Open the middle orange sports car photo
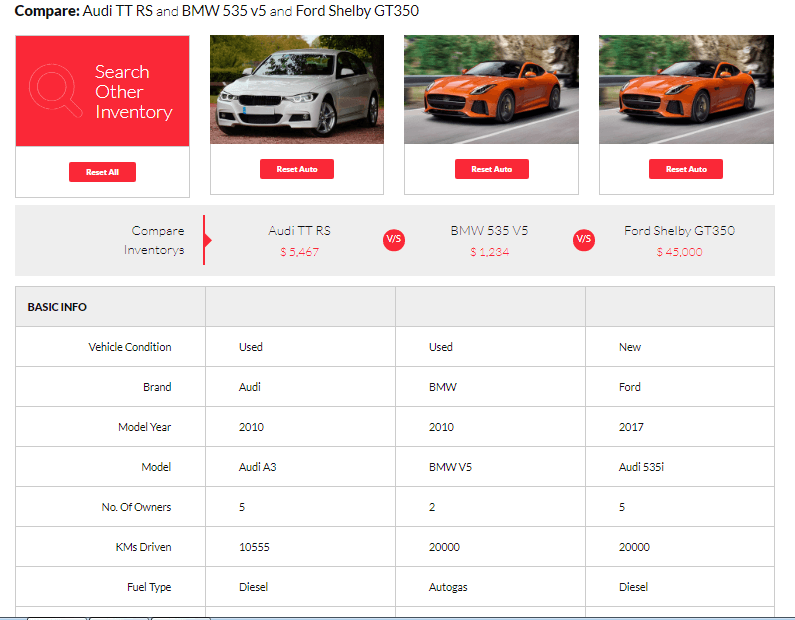 [491, 89]
